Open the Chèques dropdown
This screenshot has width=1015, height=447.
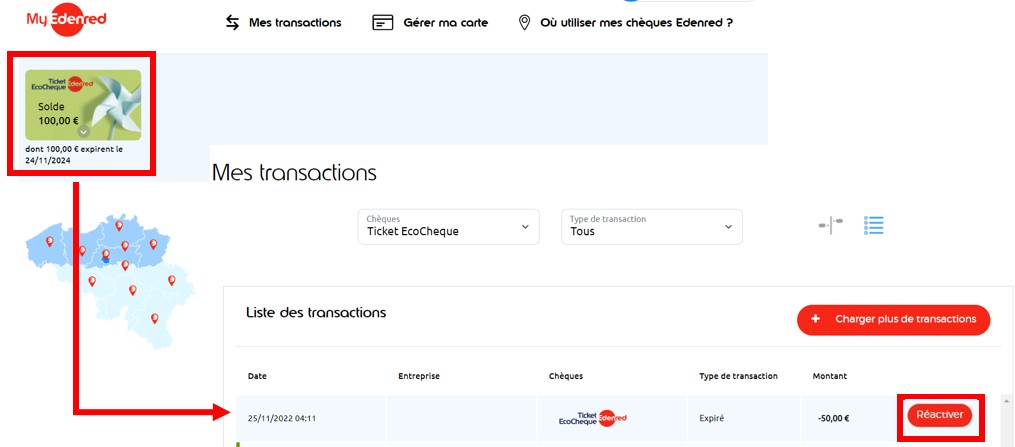449,226
